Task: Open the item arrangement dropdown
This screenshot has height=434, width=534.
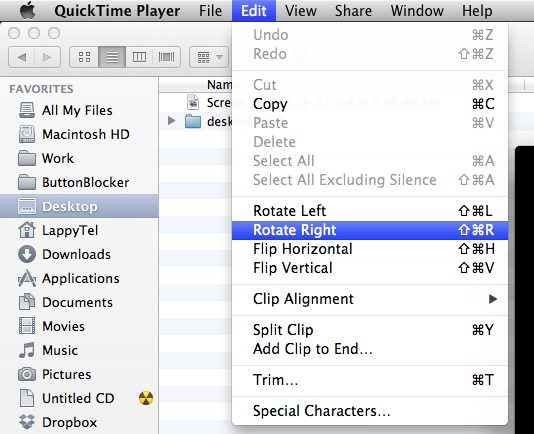Action: (209, 57)
